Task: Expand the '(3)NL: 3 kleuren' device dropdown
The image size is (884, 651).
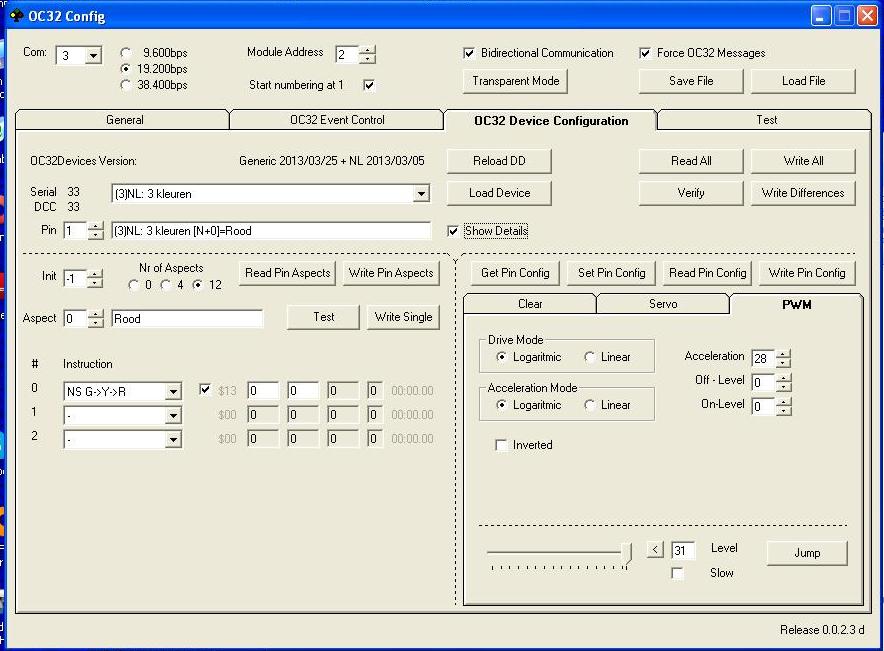Action: pyautogui.click(x=421, y=194)
